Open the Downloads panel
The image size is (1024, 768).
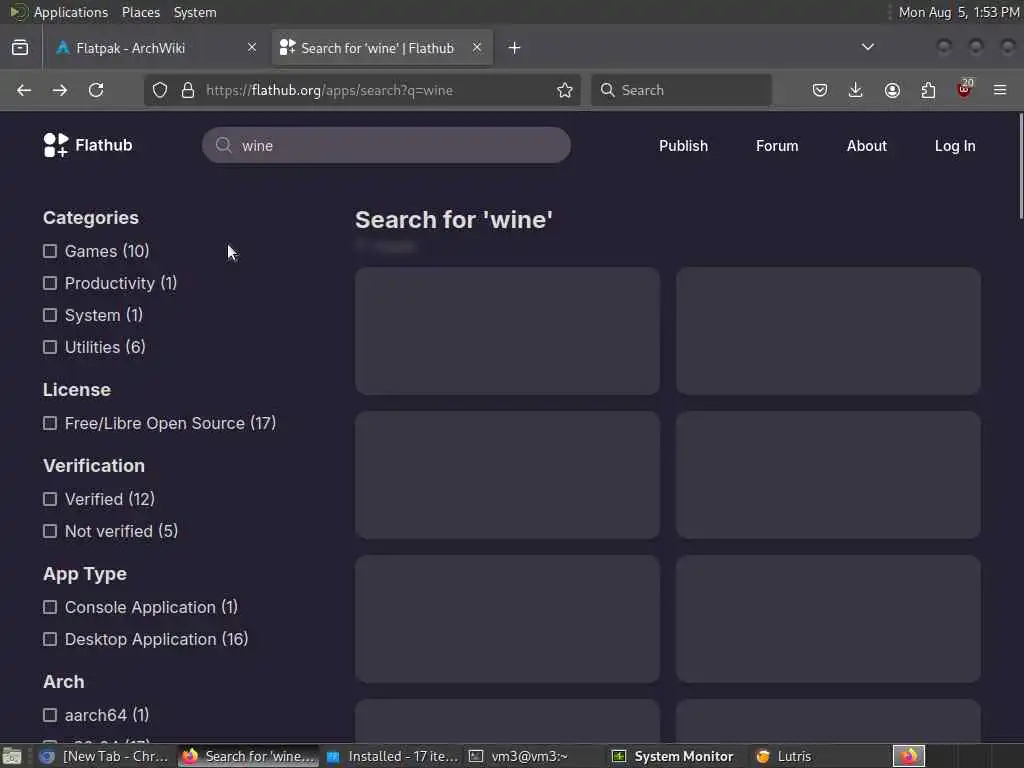[856, 90]
